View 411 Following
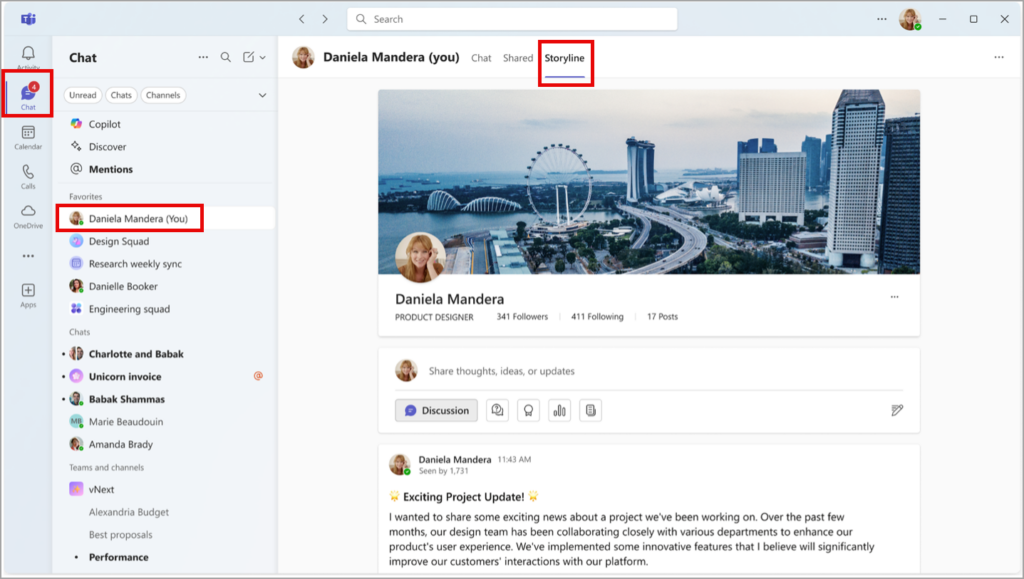 [597, 317]
